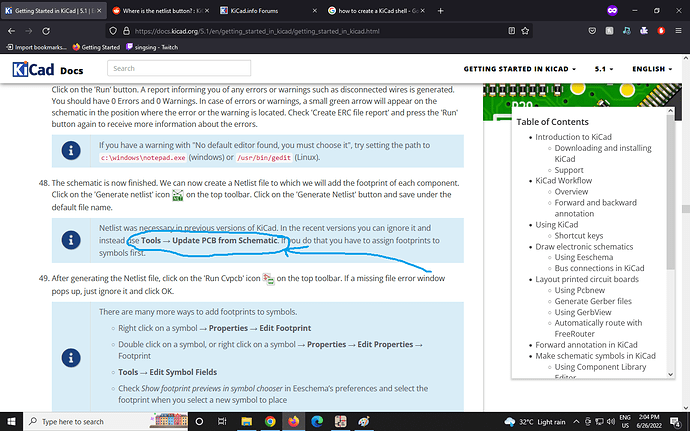Open Overview in table of contents

click(x=571, y=192)
